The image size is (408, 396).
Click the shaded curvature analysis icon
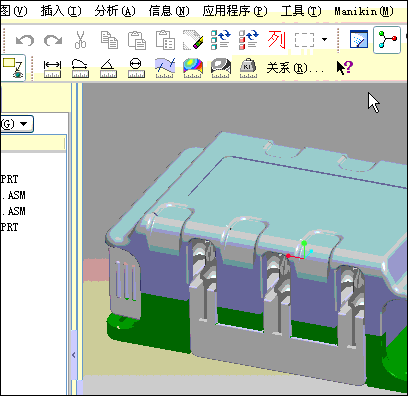193,68
